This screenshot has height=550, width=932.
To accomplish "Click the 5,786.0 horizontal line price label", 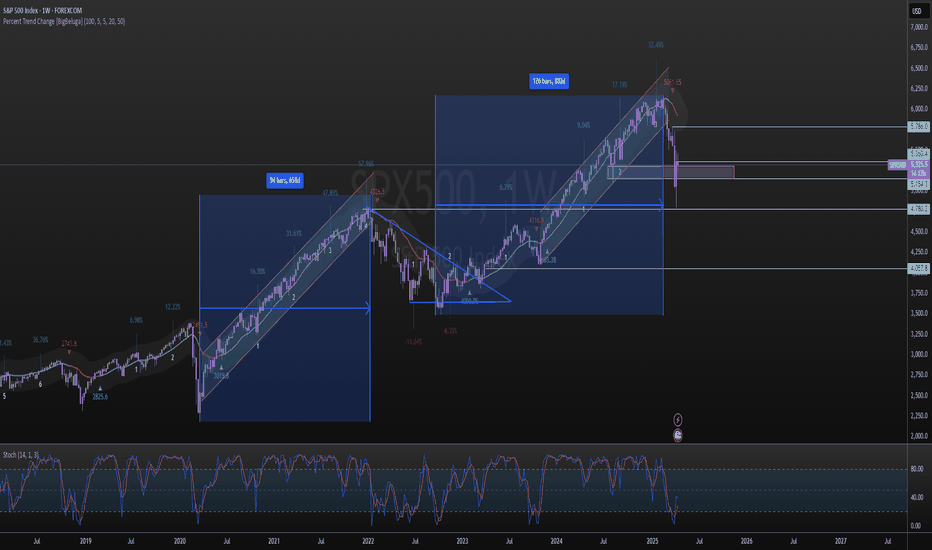I will pyautogui.click(x=918, y=127).
